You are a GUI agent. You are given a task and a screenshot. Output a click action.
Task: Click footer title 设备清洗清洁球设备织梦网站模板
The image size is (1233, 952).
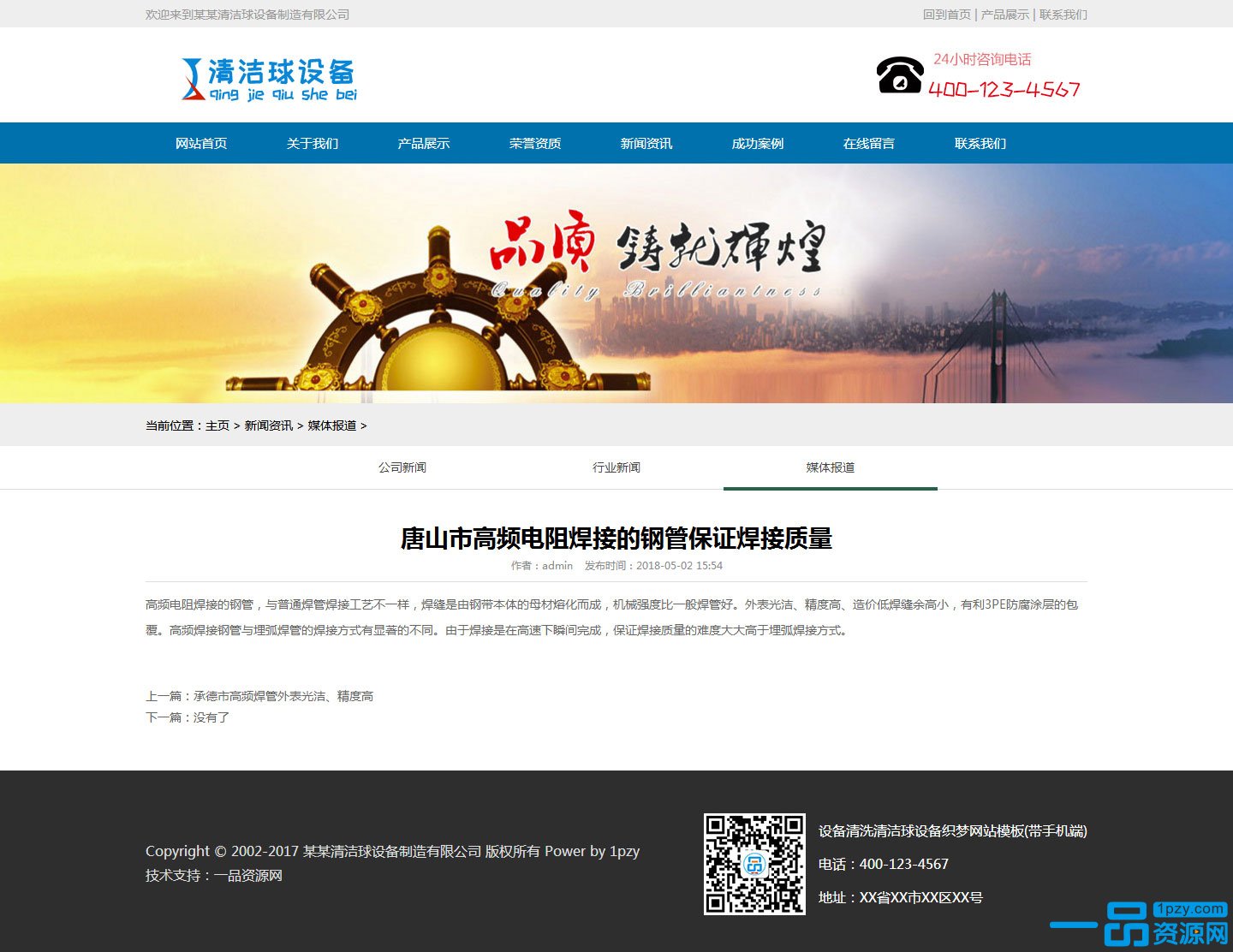click(x=953, y=830)
